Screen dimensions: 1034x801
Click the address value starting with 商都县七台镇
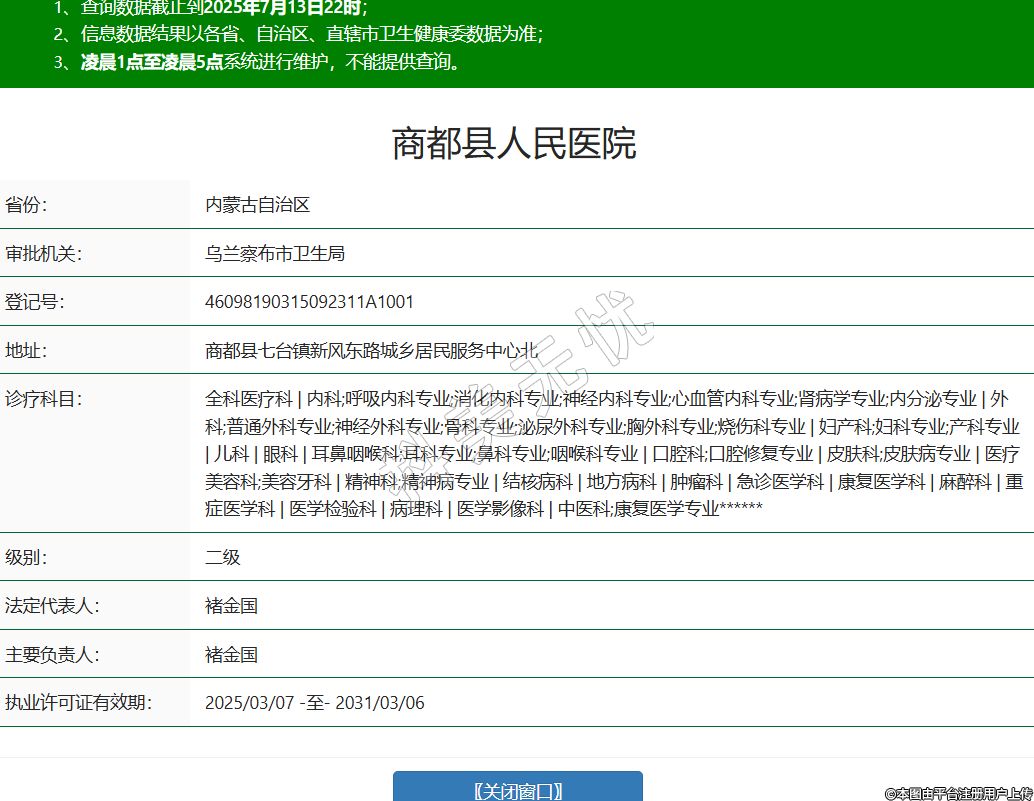click(371, 351)
